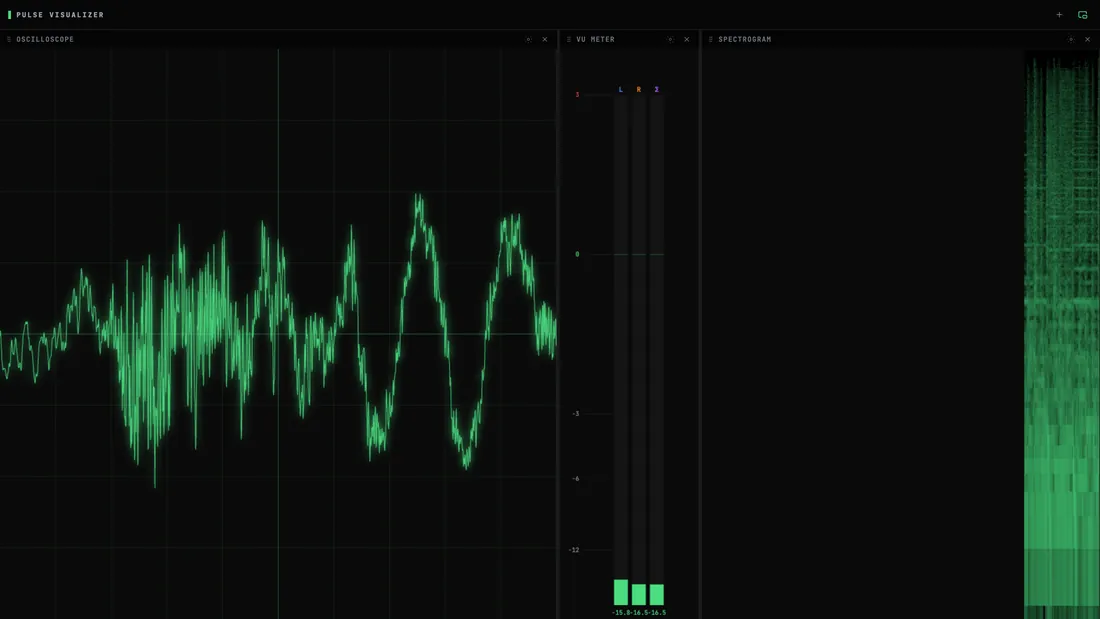1100x619 pixels.
Task: Click the green layout icon at top right
Action: click(1082, 15)
